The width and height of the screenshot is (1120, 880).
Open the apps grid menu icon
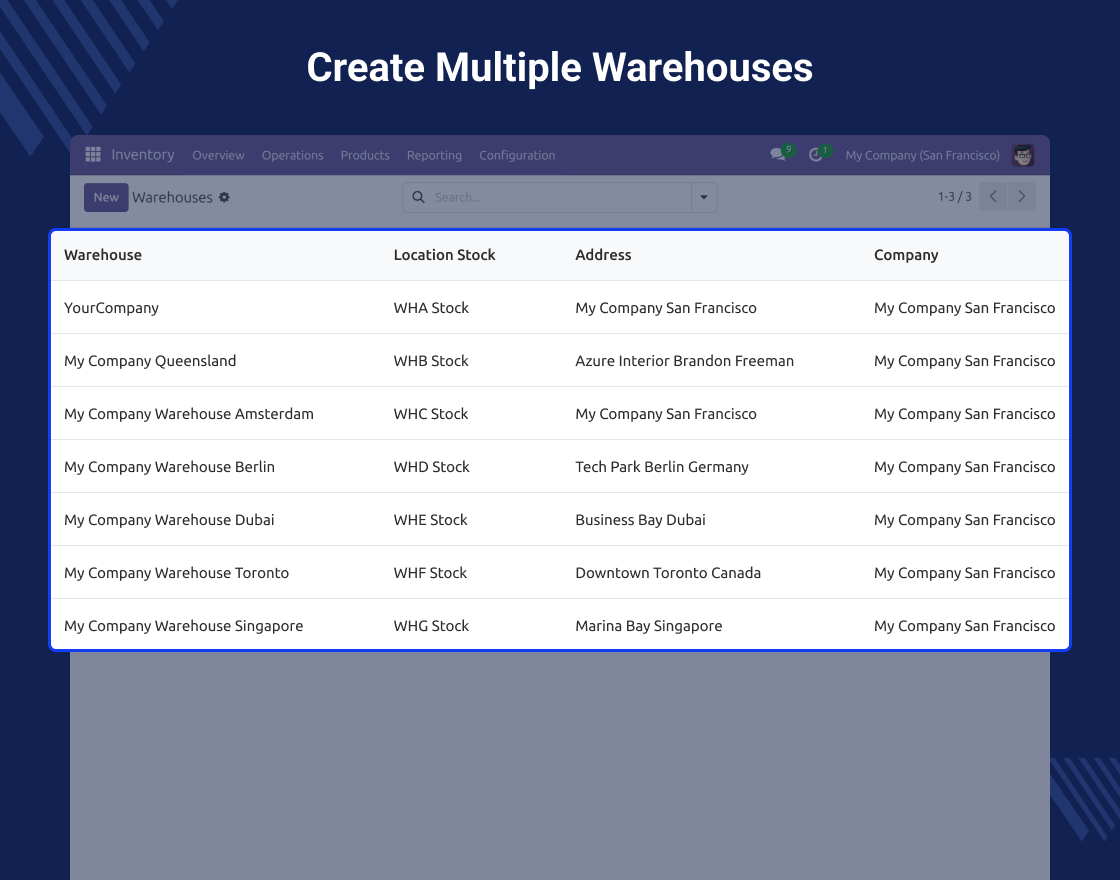pos(93,155)
